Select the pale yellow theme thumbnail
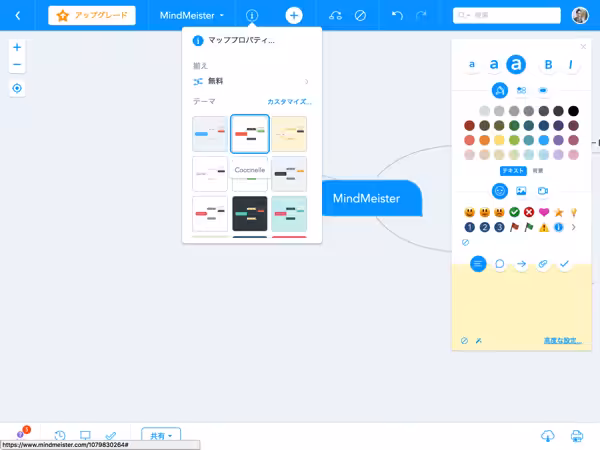The height and width of the screenshot is (450, 600). (289, 134)
